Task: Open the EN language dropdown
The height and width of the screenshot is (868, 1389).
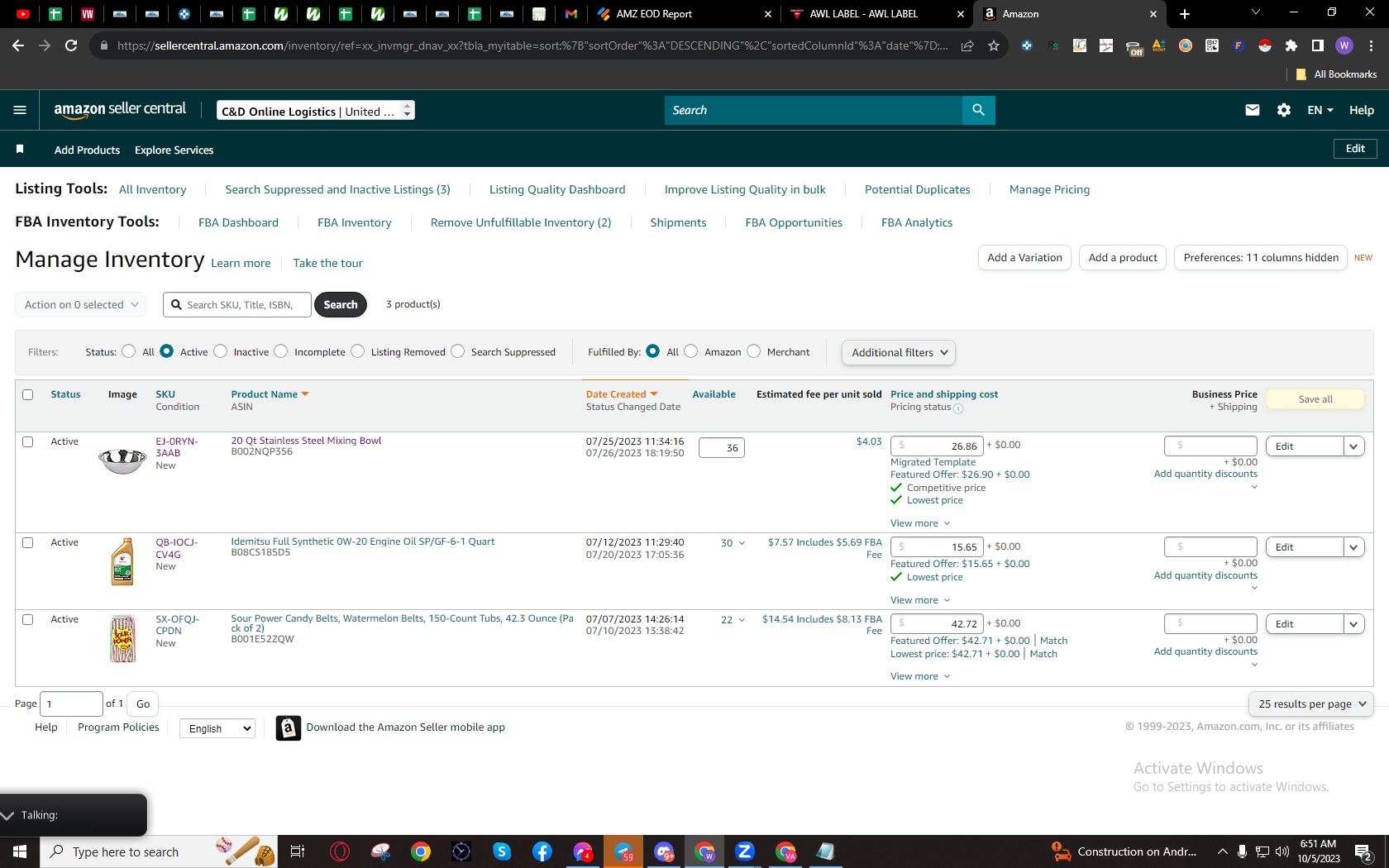Action: pos(1320,110)
